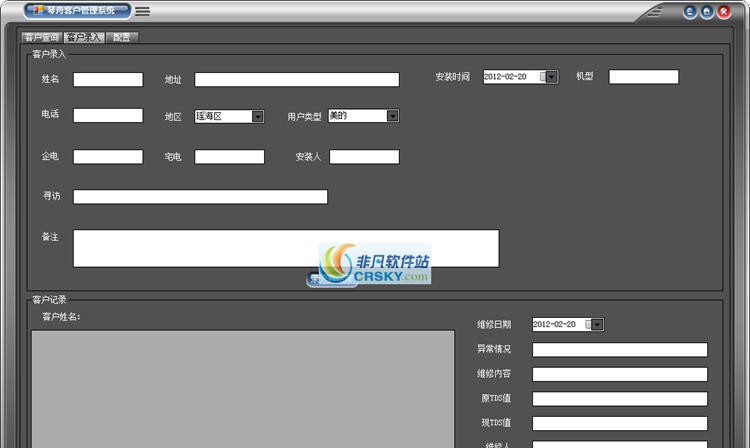Focus the 维修内容 input field
750x448 pixels.
(x=620, y=374)
